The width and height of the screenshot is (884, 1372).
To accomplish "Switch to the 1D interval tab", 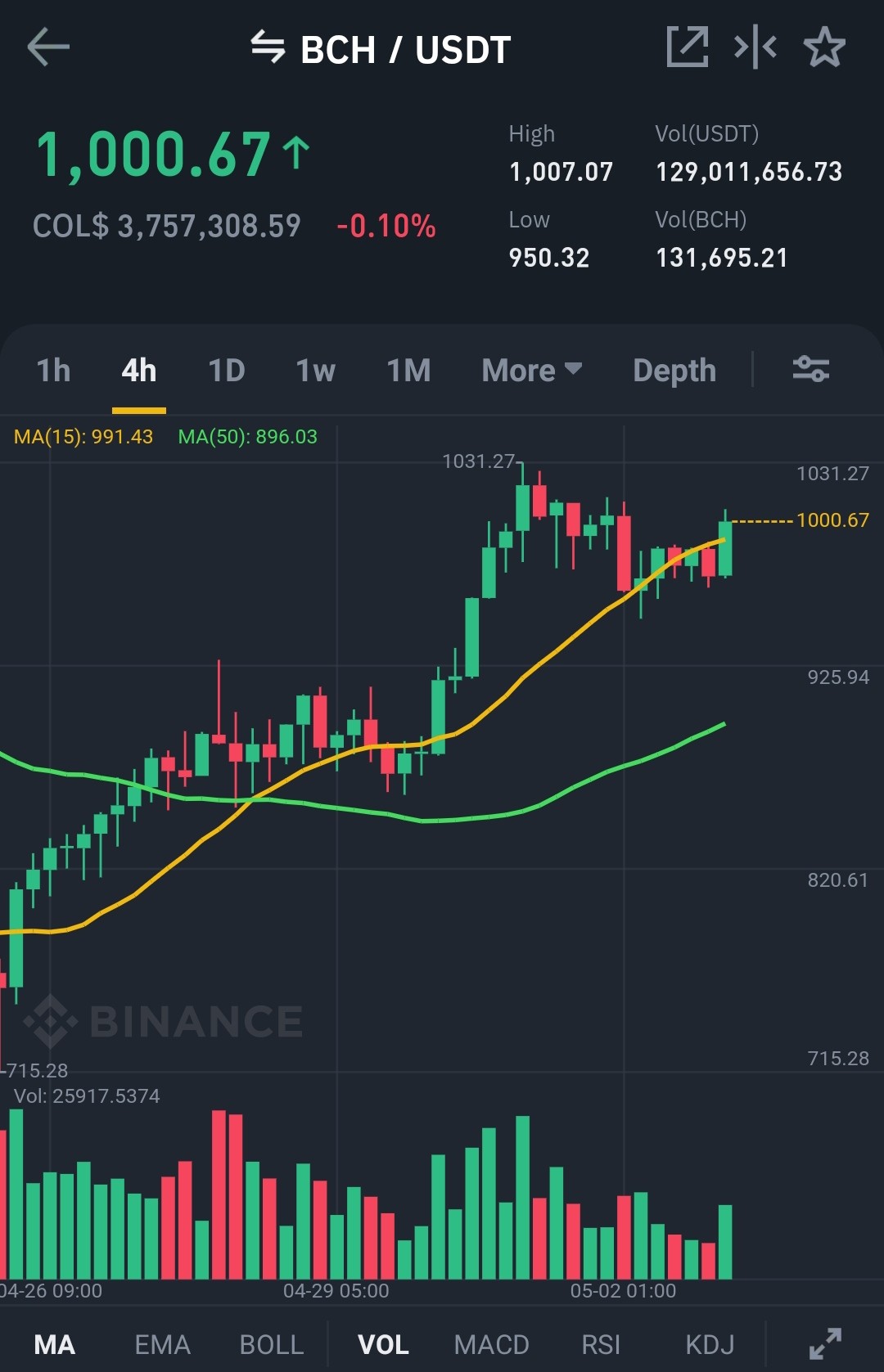I will click(x=227, y=370).
